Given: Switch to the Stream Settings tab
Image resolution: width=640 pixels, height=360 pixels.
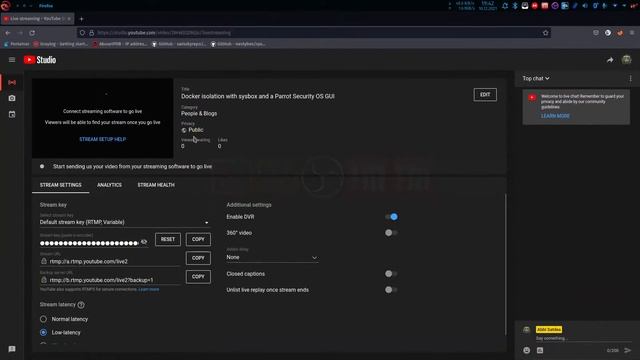Looking at the screenshot, I should [60, 185].
